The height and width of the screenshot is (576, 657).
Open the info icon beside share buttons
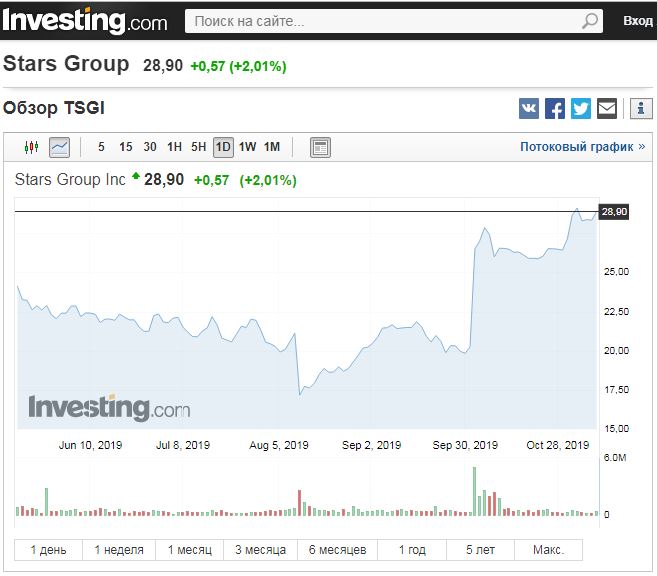[641, 108]
